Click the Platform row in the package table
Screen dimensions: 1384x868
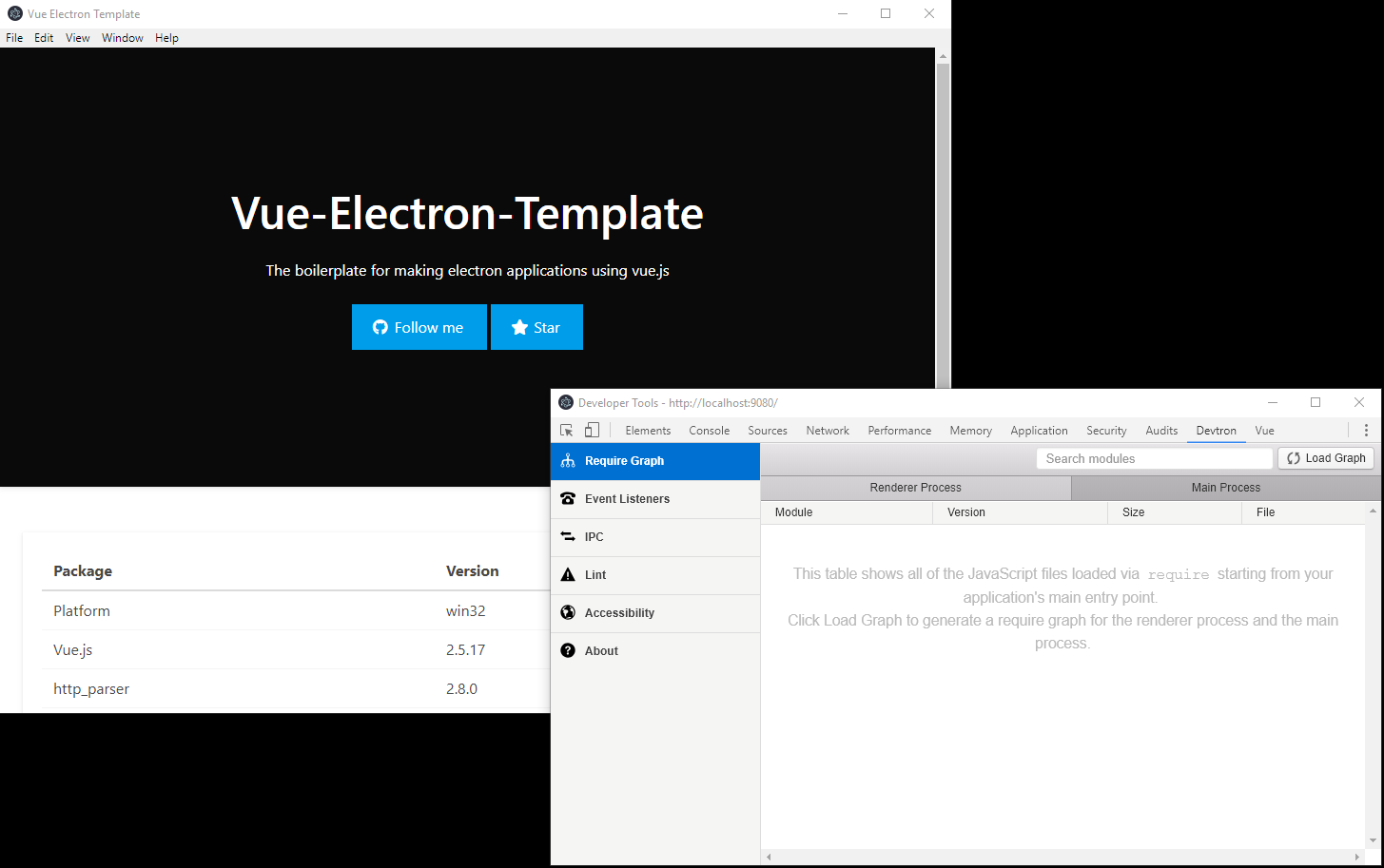(296, 610)
